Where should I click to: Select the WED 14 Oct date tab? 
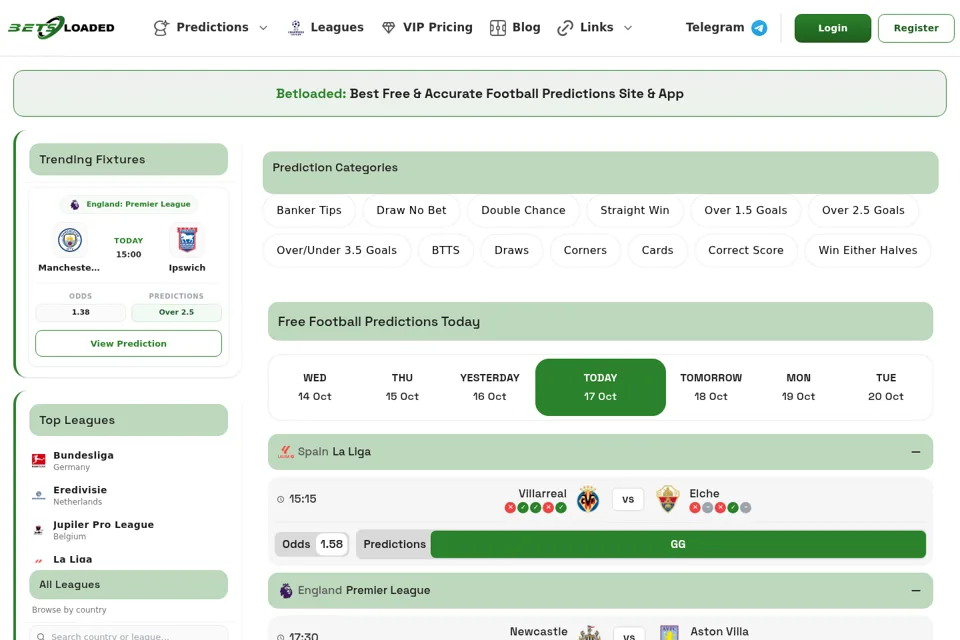pyautogui.click(x=315, y=387)
